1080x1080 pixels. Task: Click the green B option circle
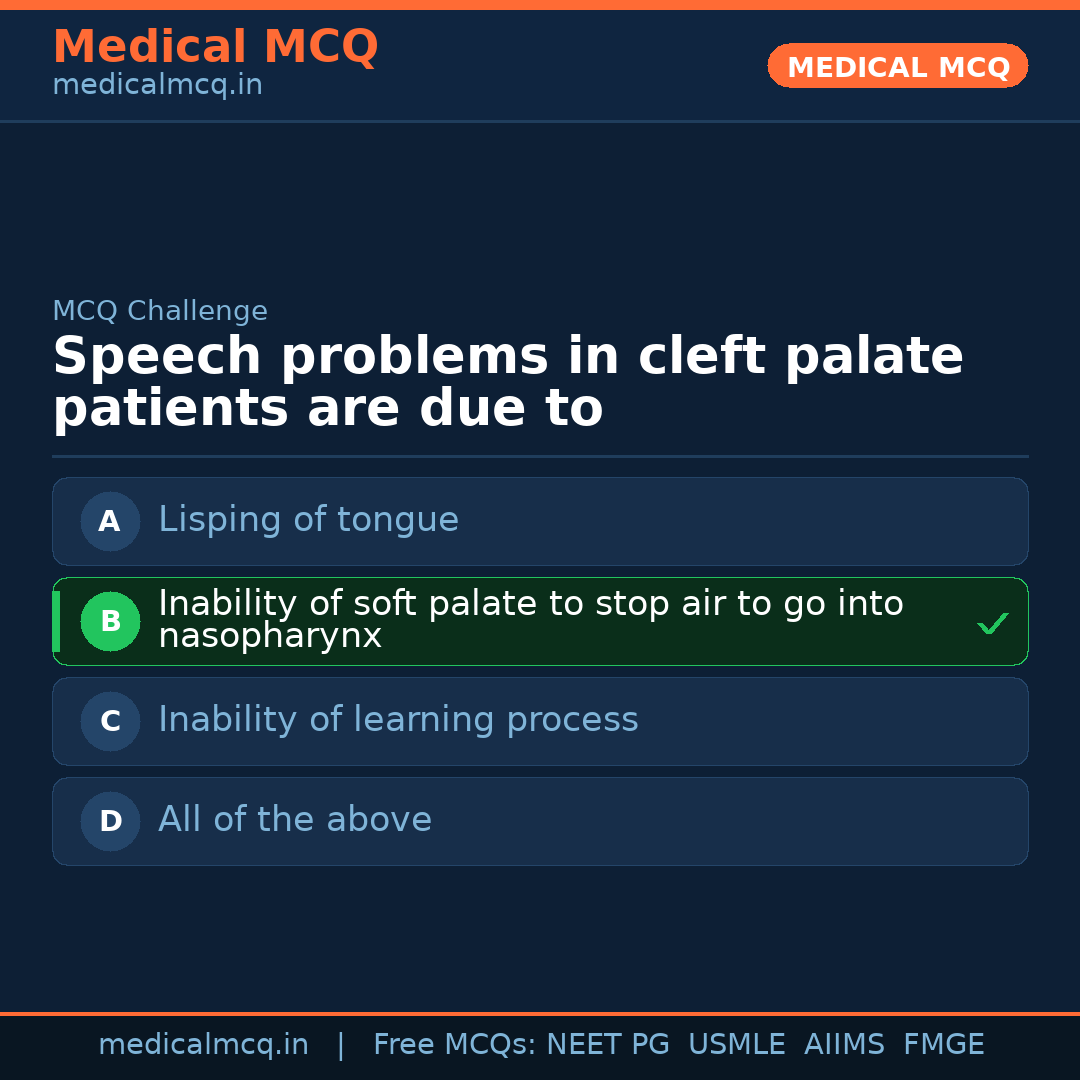(110, 621)
